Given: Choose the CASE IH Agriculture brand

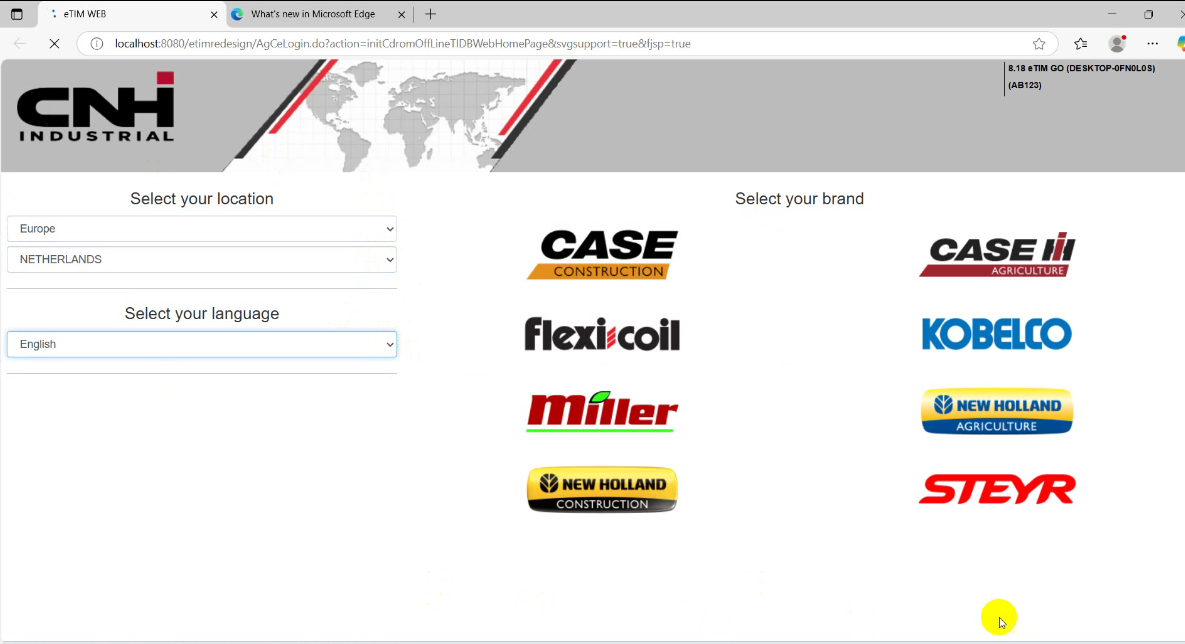Looking at the screenshot, I should tap(997, 255).
